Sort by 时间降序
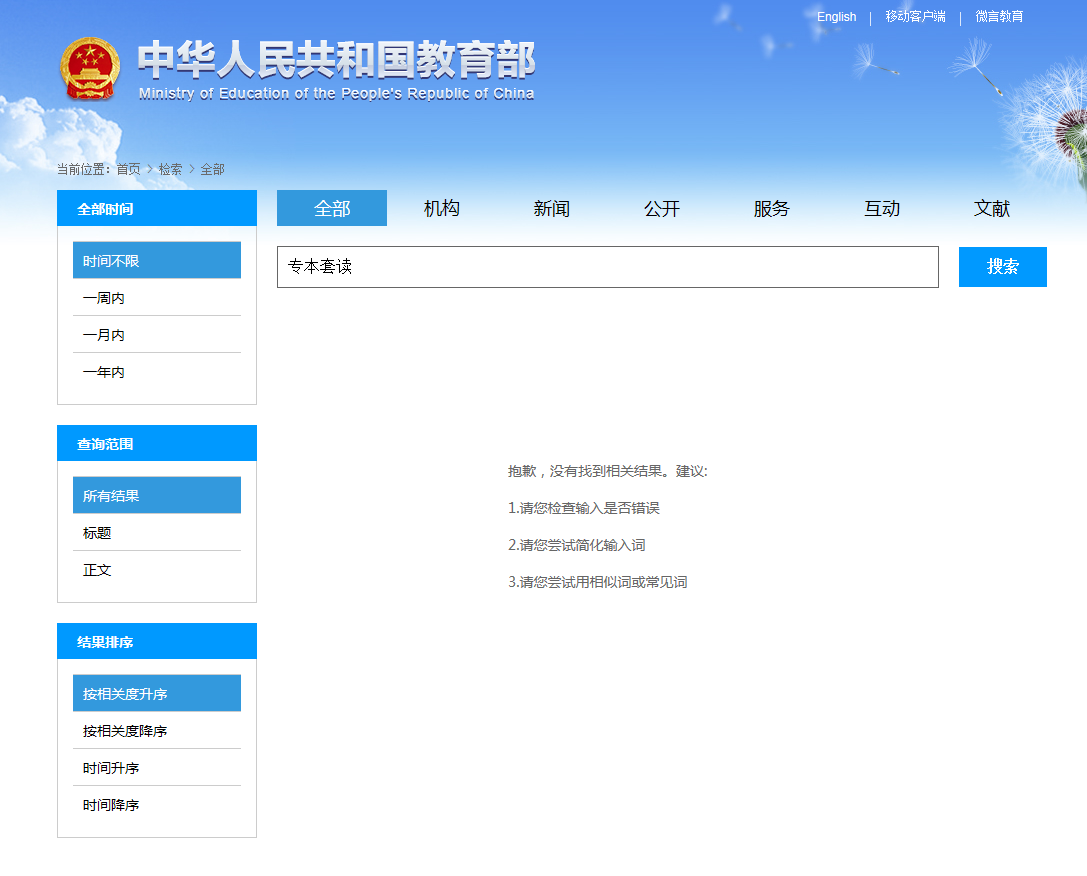 [157, 805]
